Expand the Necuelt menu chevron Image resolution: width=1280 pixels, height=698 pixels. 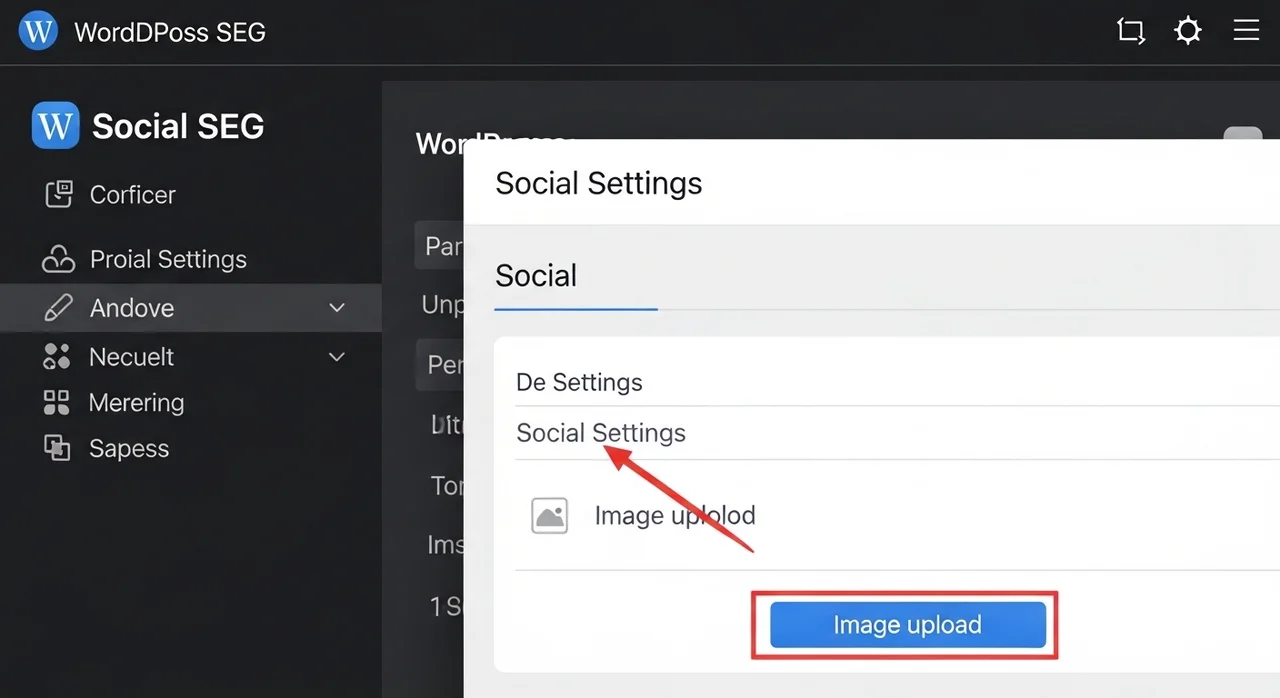[337, 357]
